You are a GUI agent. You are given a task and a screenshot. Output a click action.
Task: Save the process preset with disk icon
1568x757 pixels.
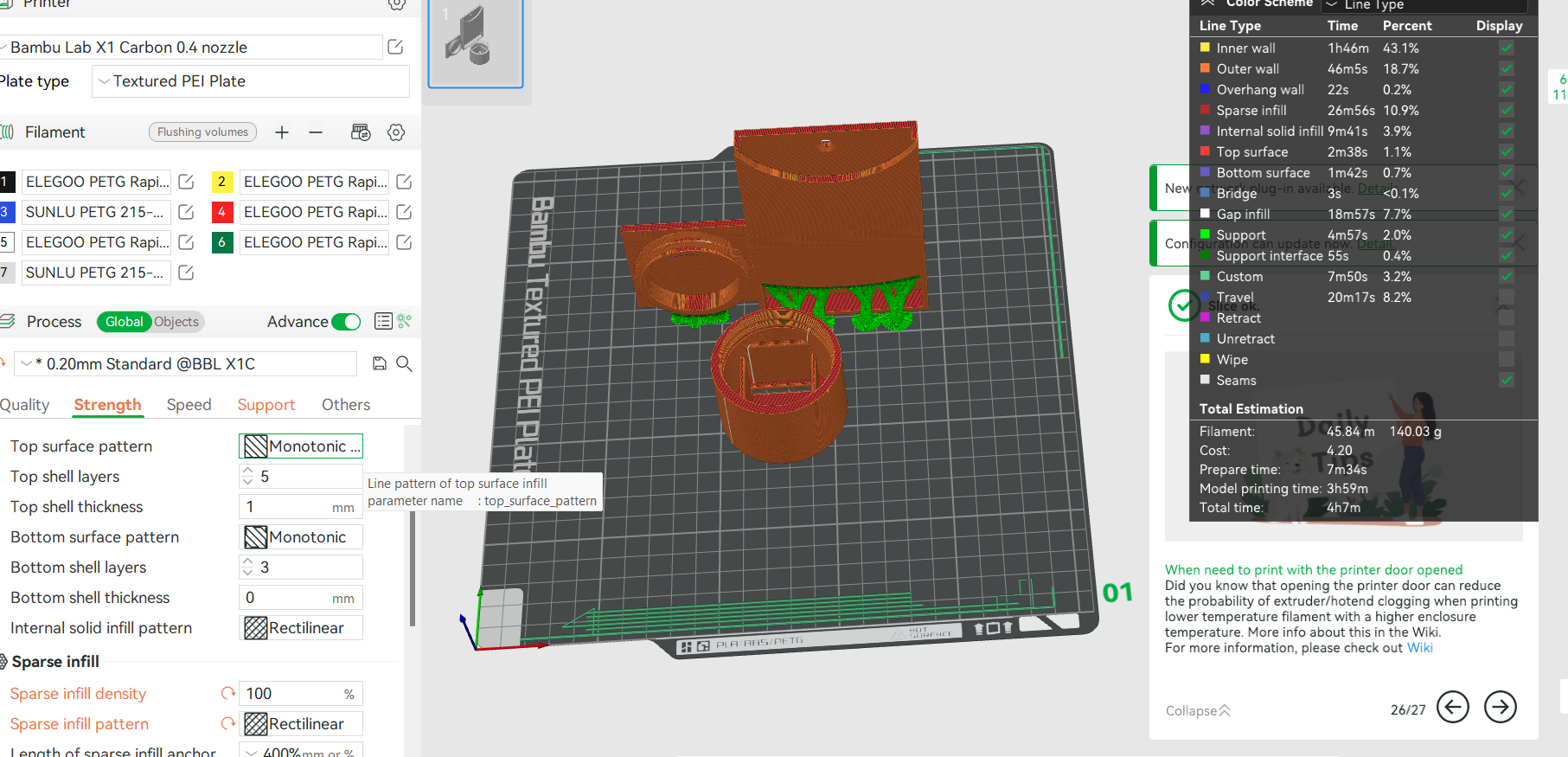click(x=379, y=364)
